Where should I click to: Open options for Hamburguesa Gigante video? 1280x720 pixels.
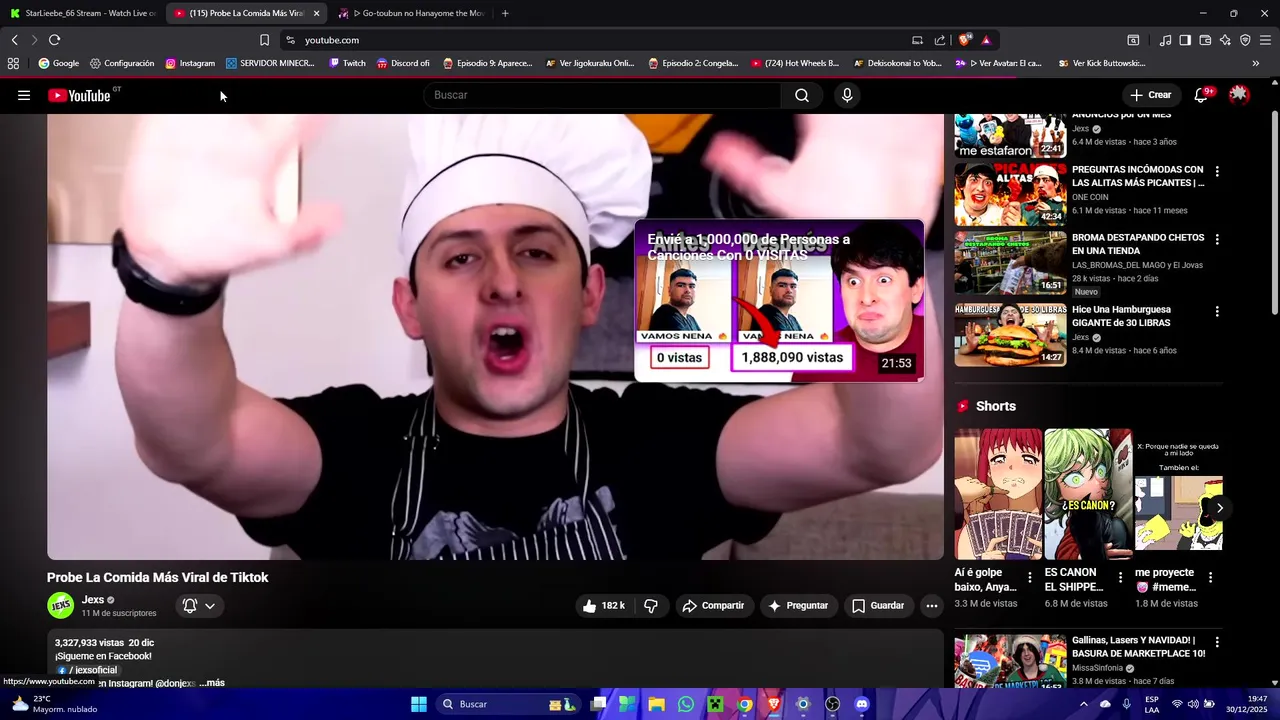click(1217, 312)
